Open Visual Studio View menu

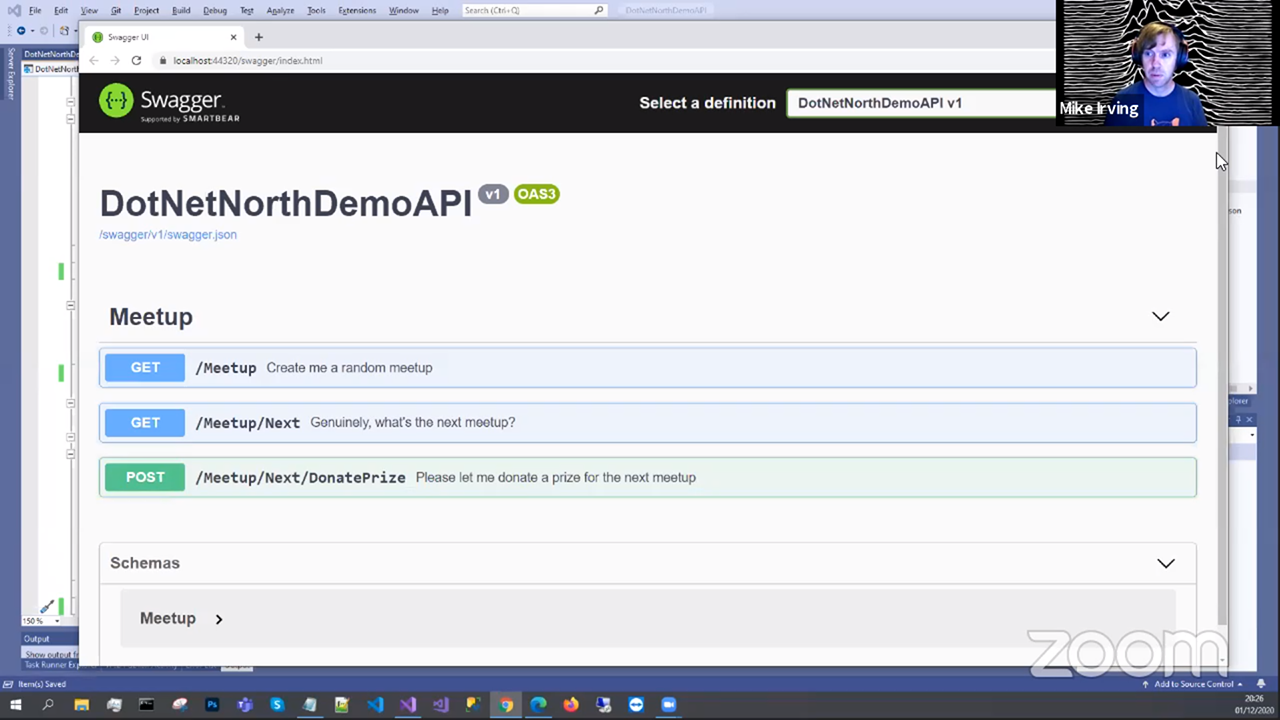tap(89, 10)
